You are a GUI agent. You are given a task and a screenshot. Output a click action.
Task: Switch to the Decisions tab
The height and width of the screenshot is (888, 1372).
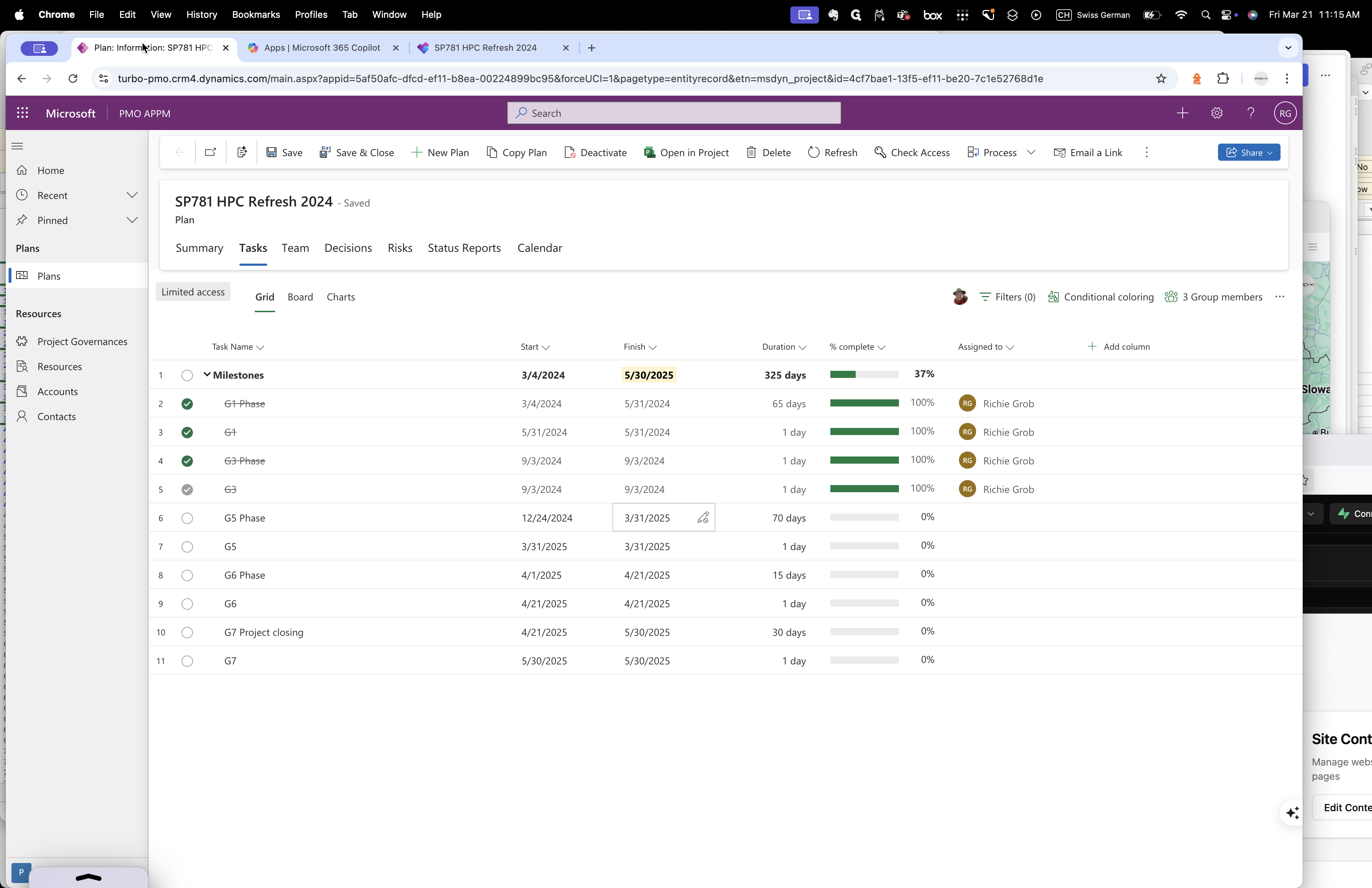[x=348, y=248]
